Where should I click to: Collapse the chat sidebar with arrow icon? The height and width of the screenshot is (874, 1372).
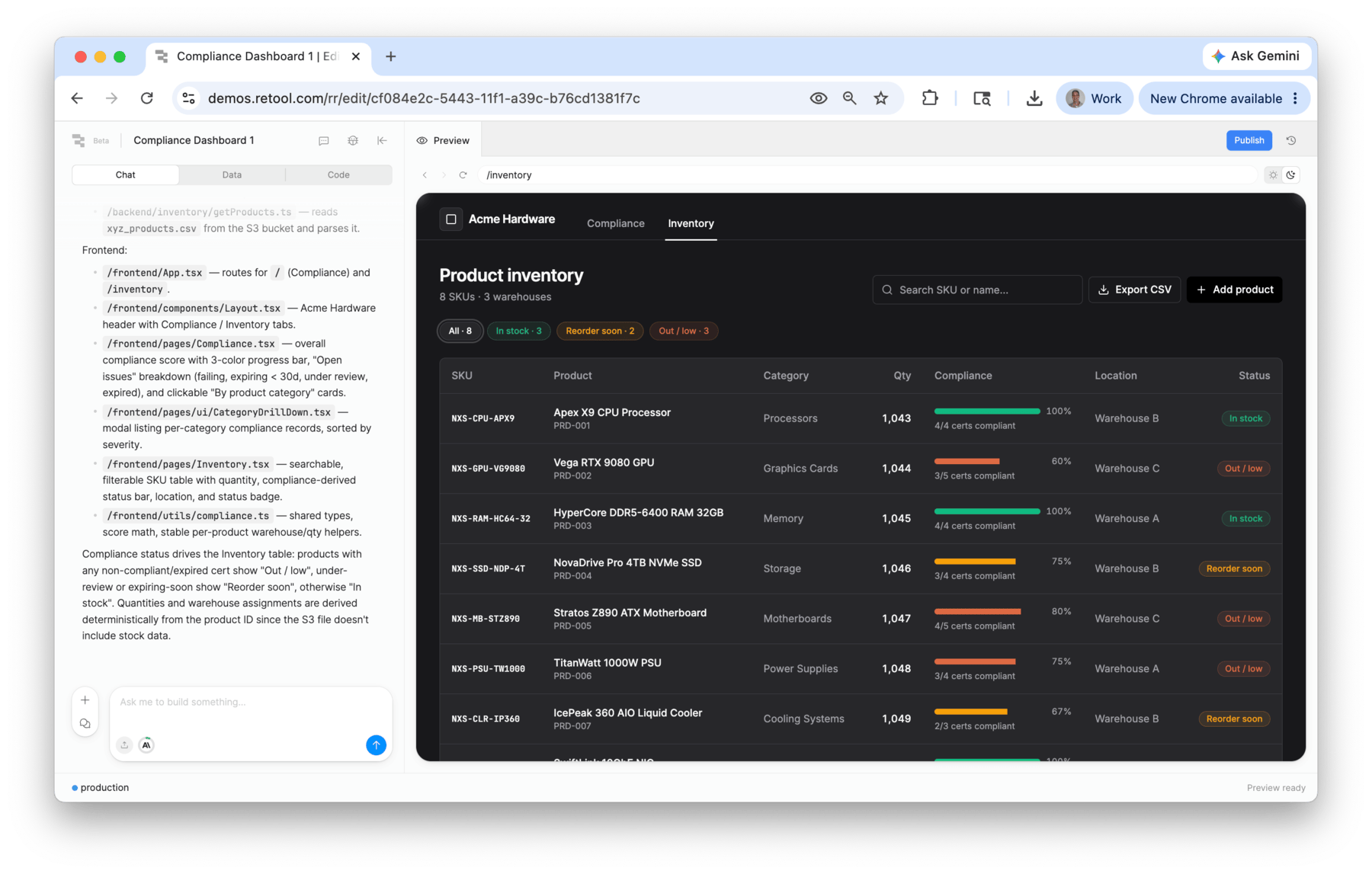coord(382,140)
